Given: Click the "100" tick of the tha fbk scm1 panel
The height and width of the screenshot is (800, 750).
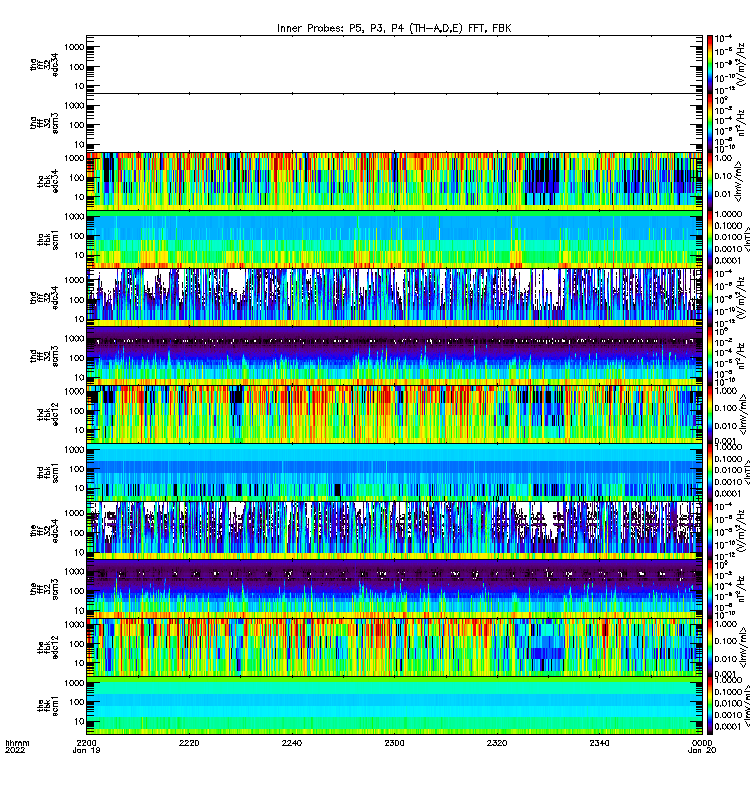Looking at the screenshot, I should coord(77,236).
